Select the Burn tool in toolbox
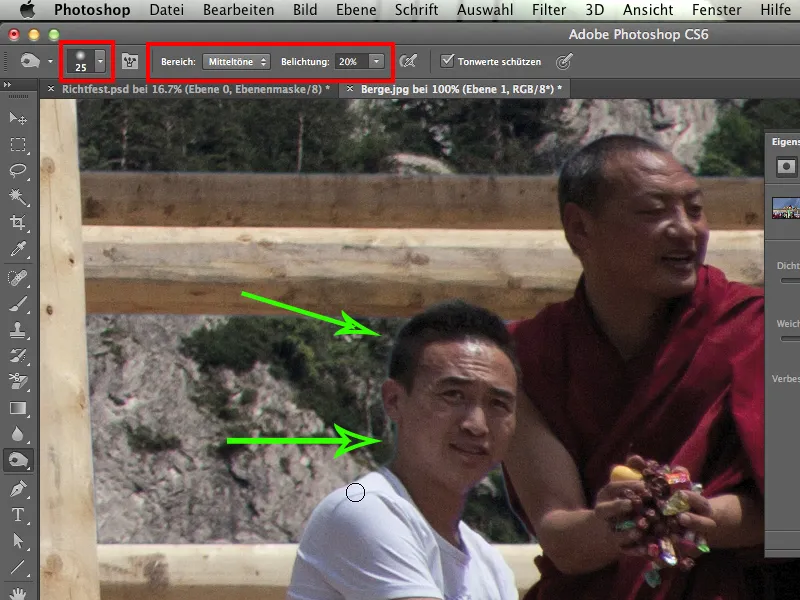The height and width of the screenshot is (600, 800). (x=18, y=460)
